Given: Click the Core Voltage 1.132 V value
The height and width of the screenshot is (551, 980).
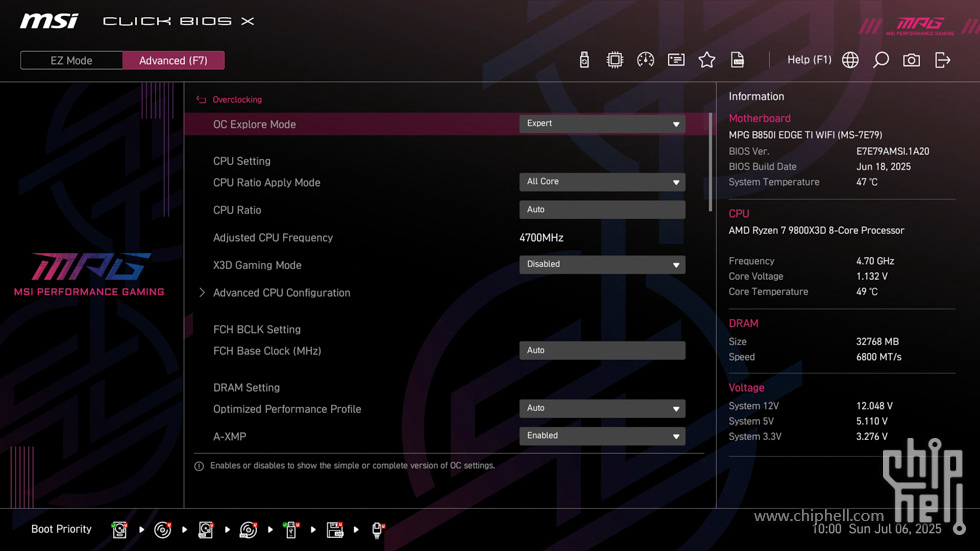Looking at the screenshot, I should [x=872, y=276].
